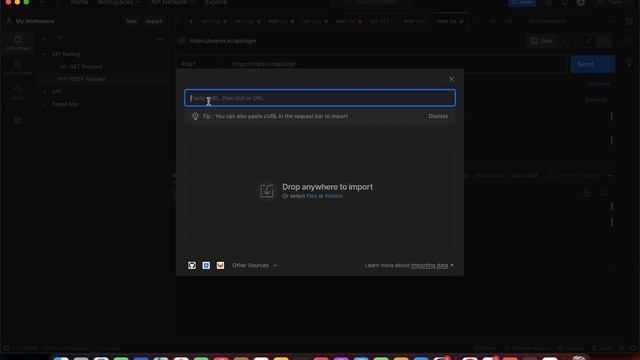Click the collections filter icon
Viewport: 640px width, 360px height.
pyautogui.click(x=60, y=39)
